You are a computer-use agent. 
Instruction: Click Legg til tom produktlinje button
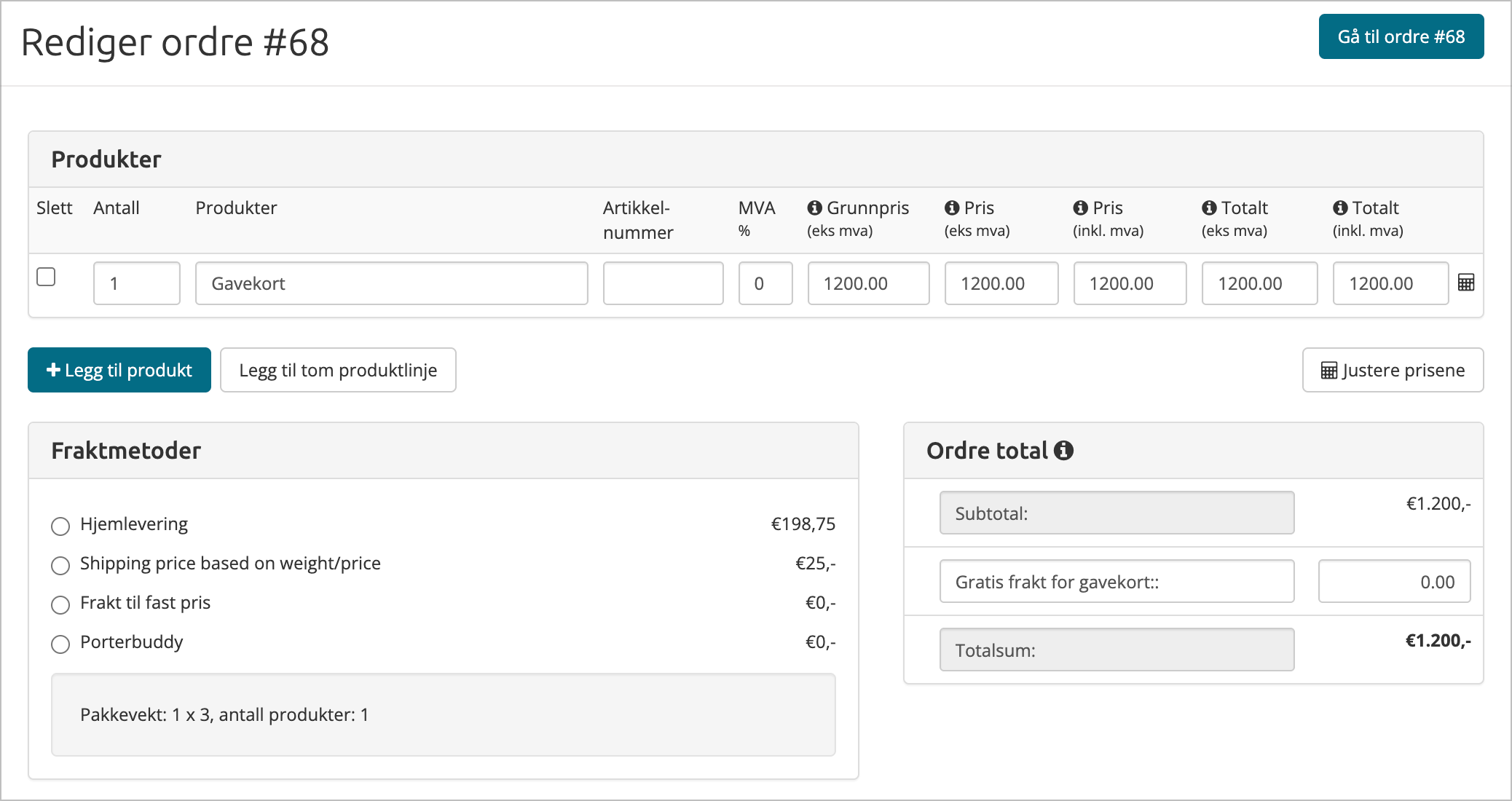coord(338,370)
